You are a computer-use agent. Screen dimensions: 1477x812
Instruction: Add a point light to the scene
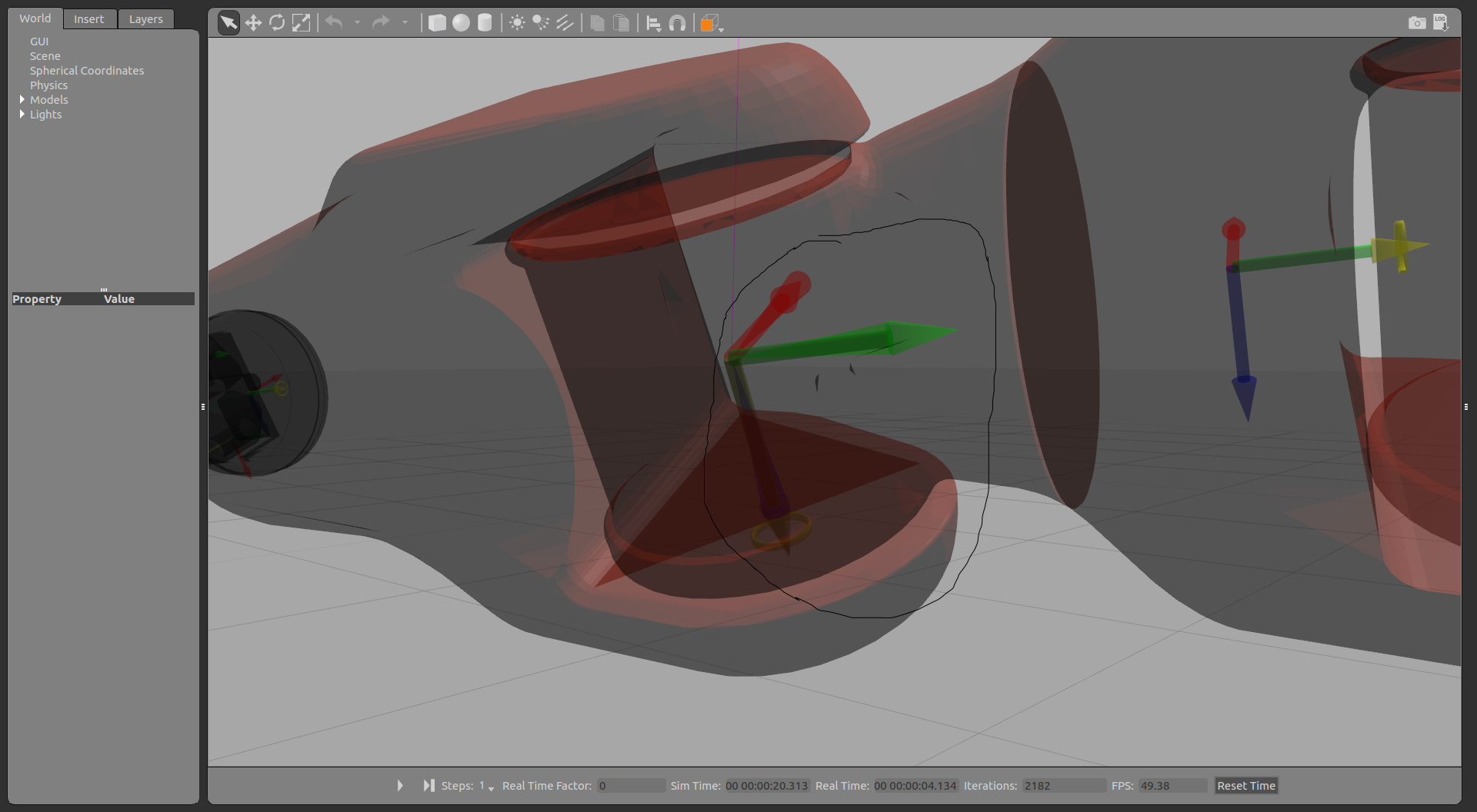pos(517,22)
